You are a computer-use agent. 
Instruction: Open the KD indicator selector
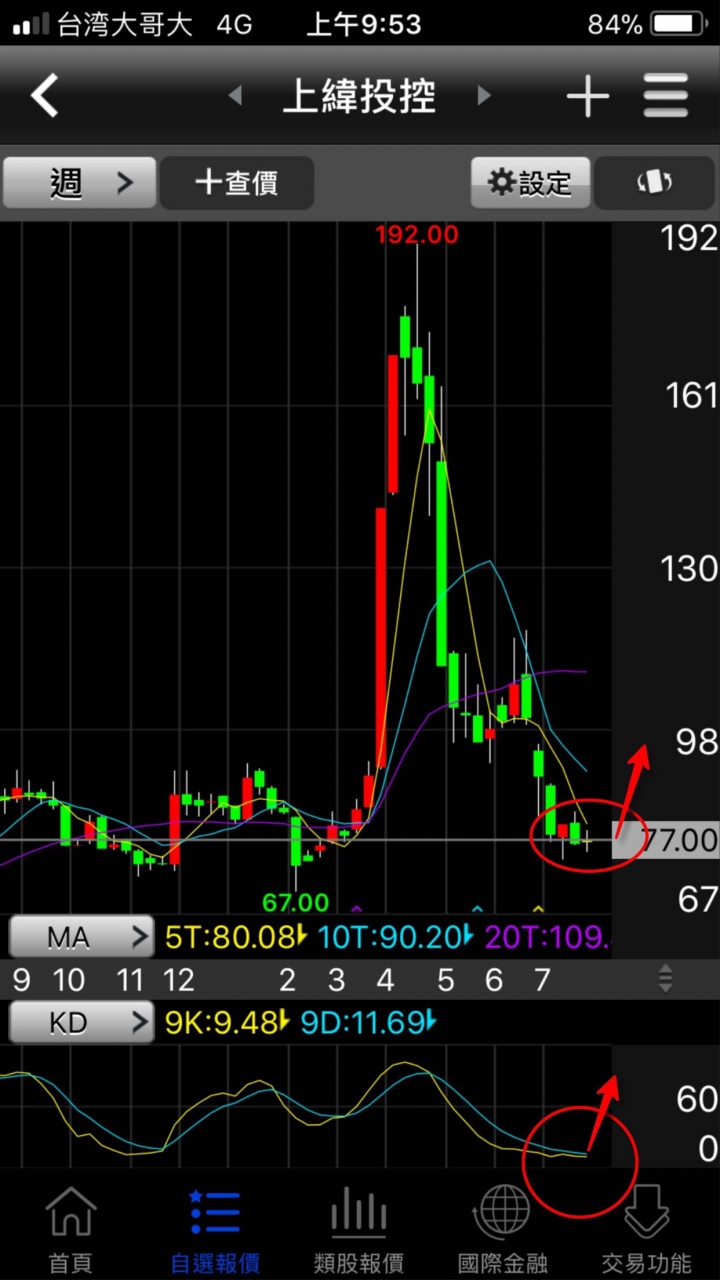81,1023
